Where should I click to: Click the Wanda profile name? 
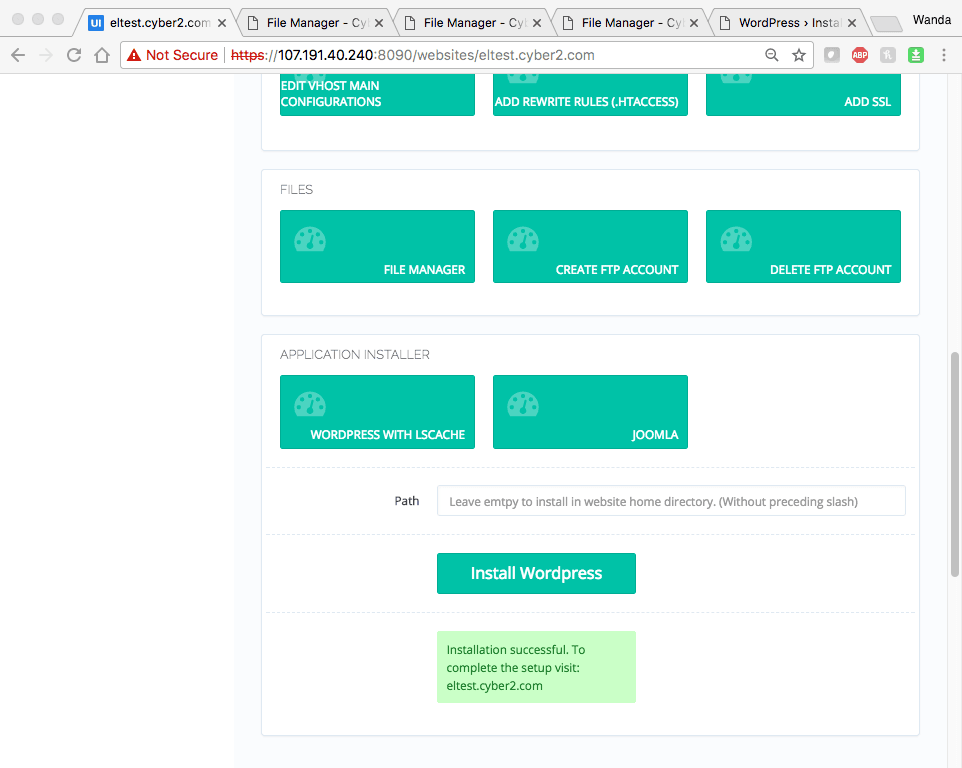(x=931, y=20)
